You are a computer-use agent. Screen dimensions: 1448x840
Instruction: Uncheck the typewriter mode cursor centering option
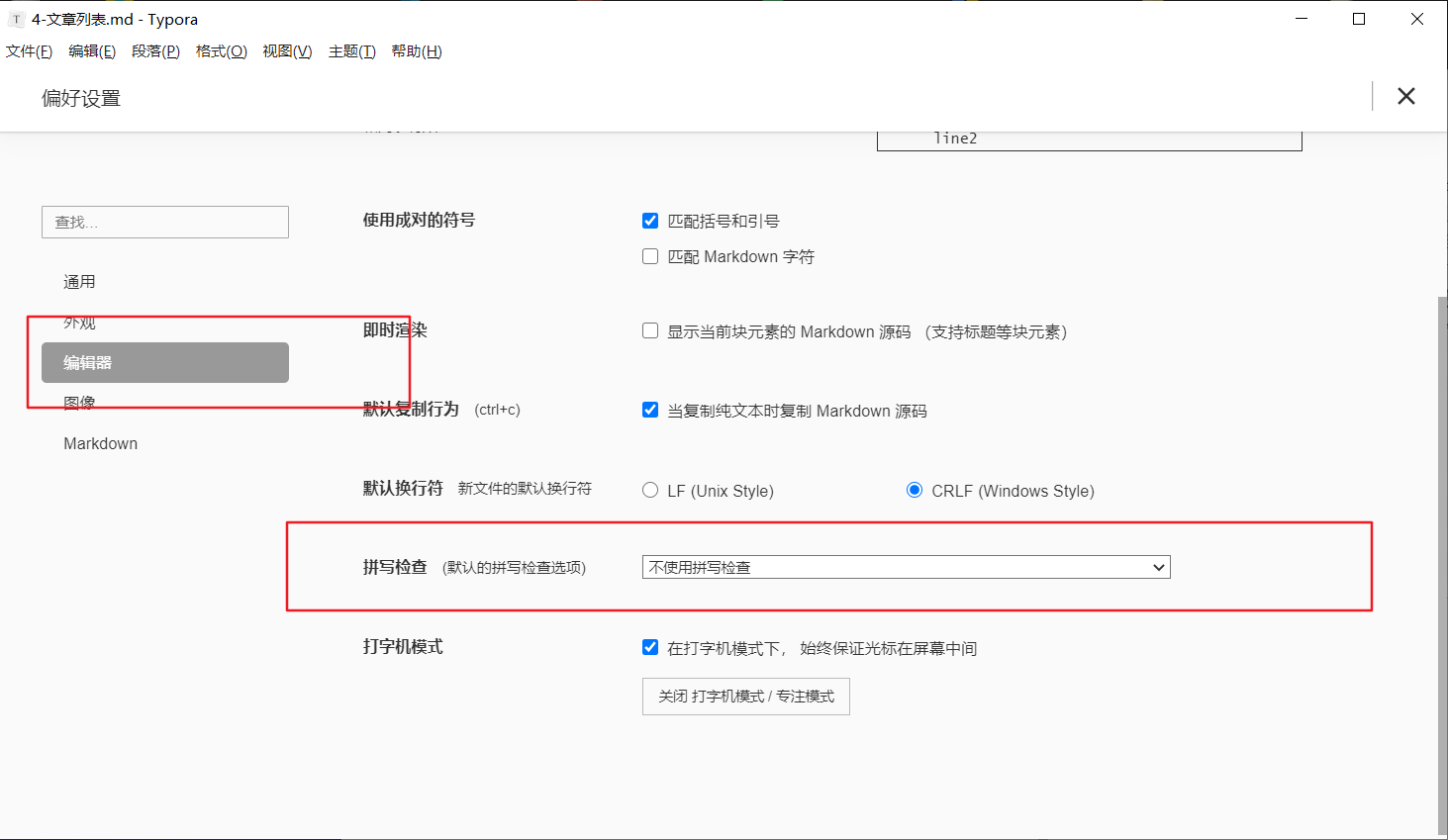(x=649, y=647)
